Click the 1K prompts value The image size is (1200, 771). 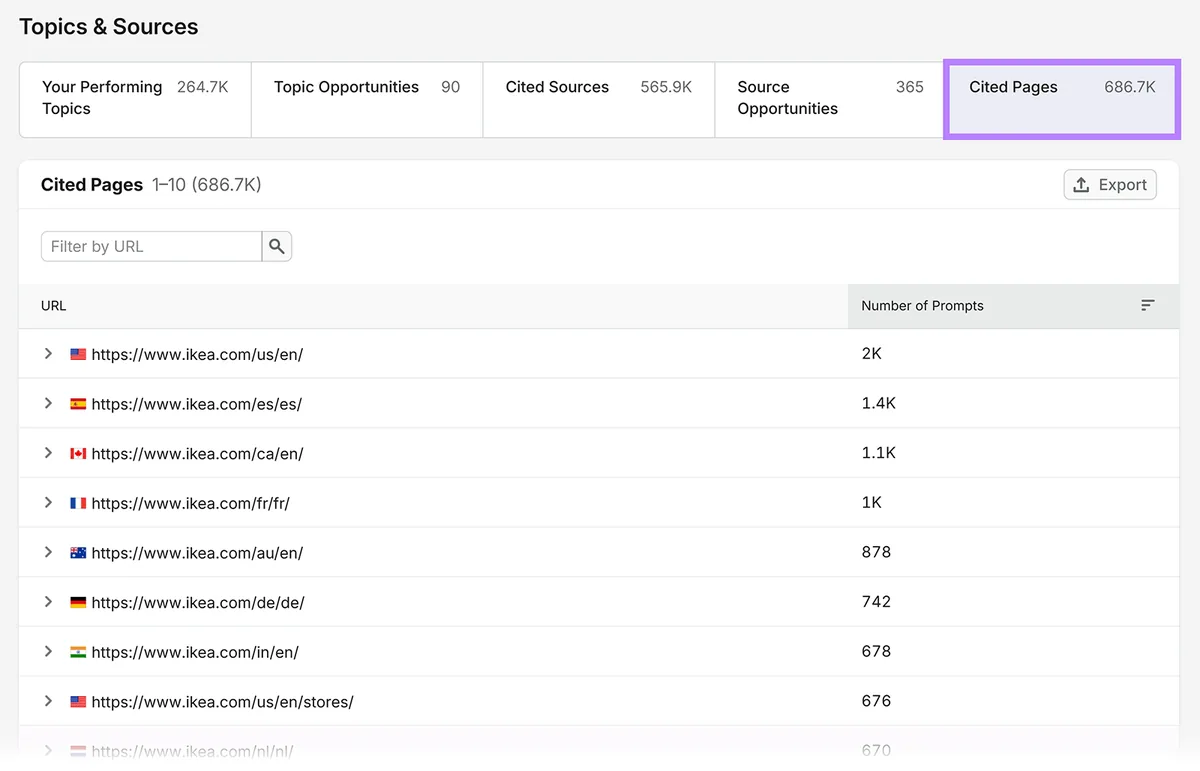pos(872,502)
